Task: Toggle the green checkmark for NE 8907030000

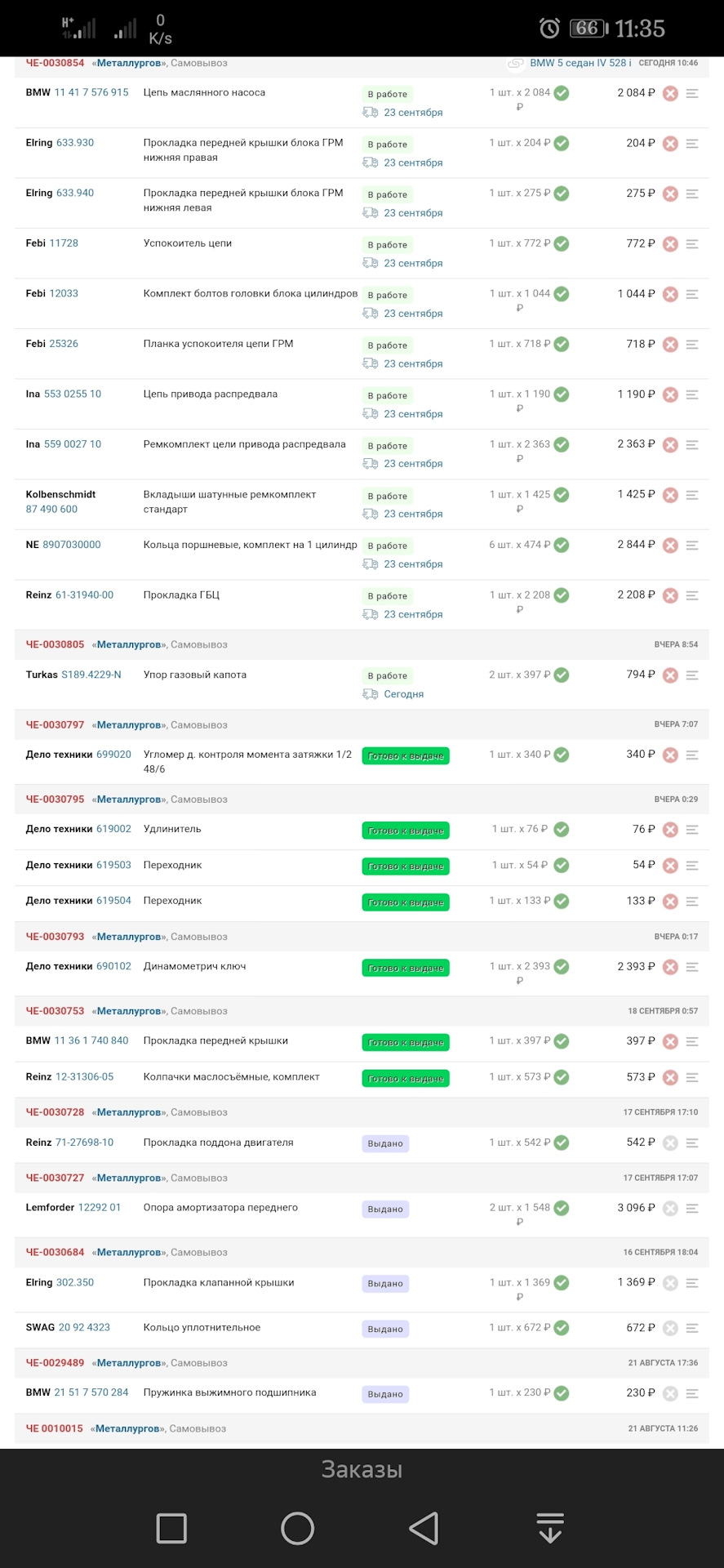Action: pyautogui.click(x=562, y=545)
